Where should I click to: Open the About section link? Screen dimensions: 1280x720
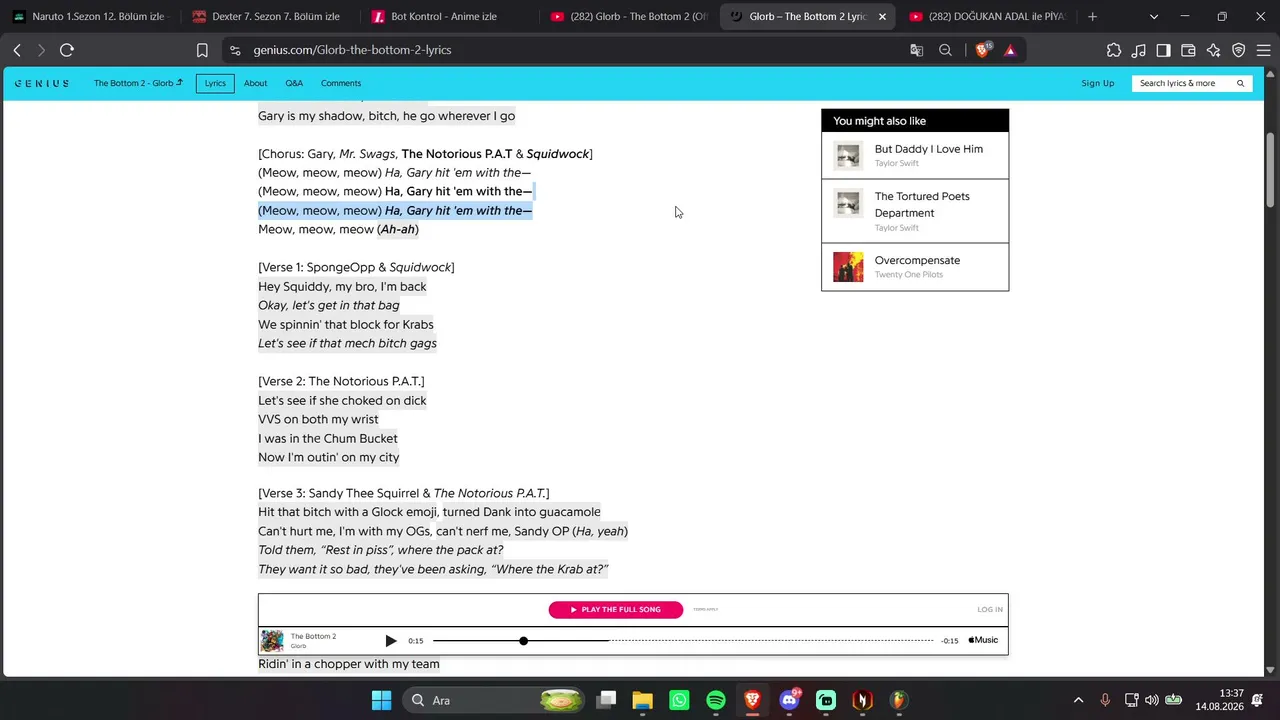255,83
